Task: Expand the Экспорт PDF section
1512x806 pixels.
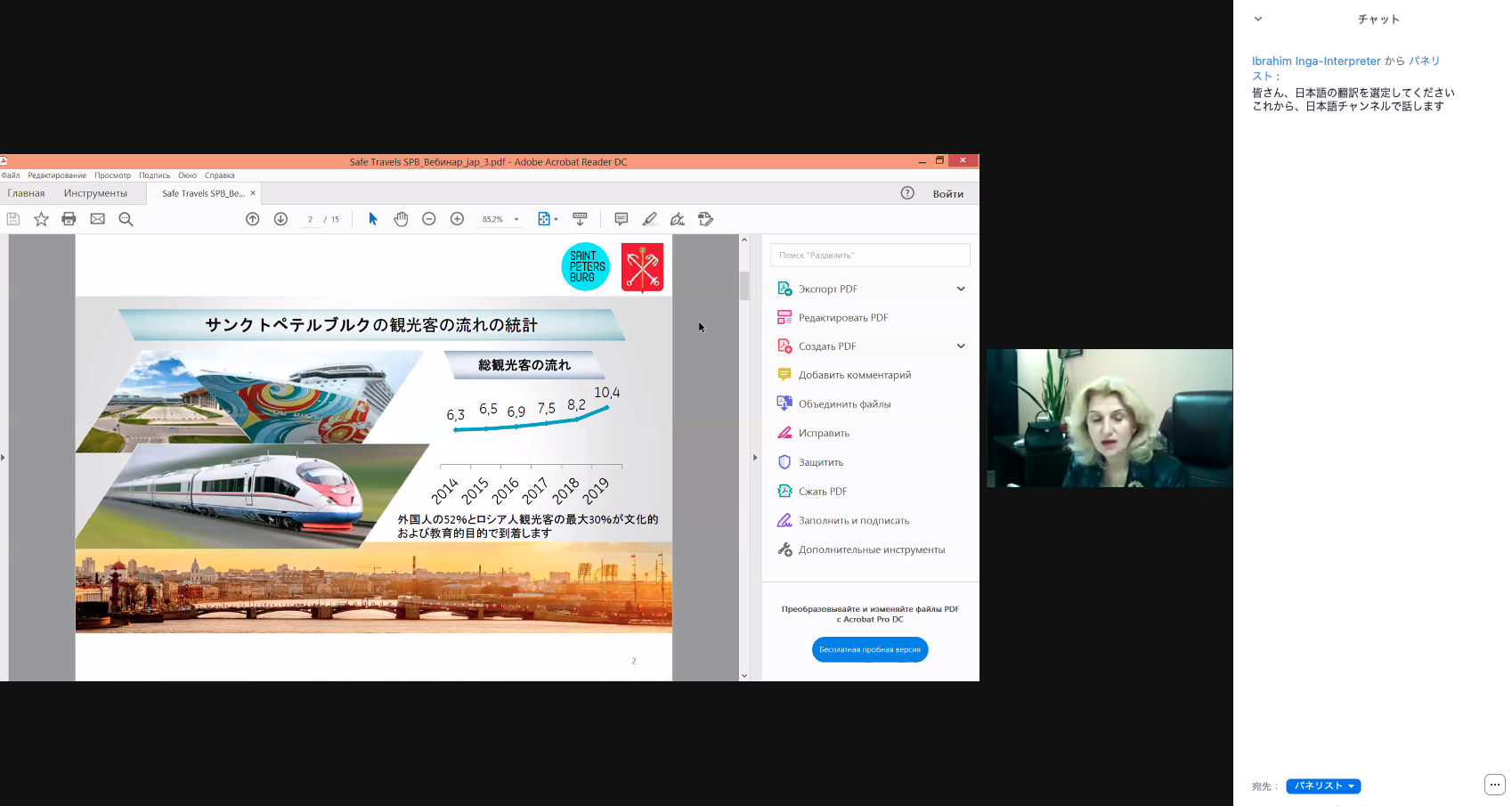Action: [961, 289]
